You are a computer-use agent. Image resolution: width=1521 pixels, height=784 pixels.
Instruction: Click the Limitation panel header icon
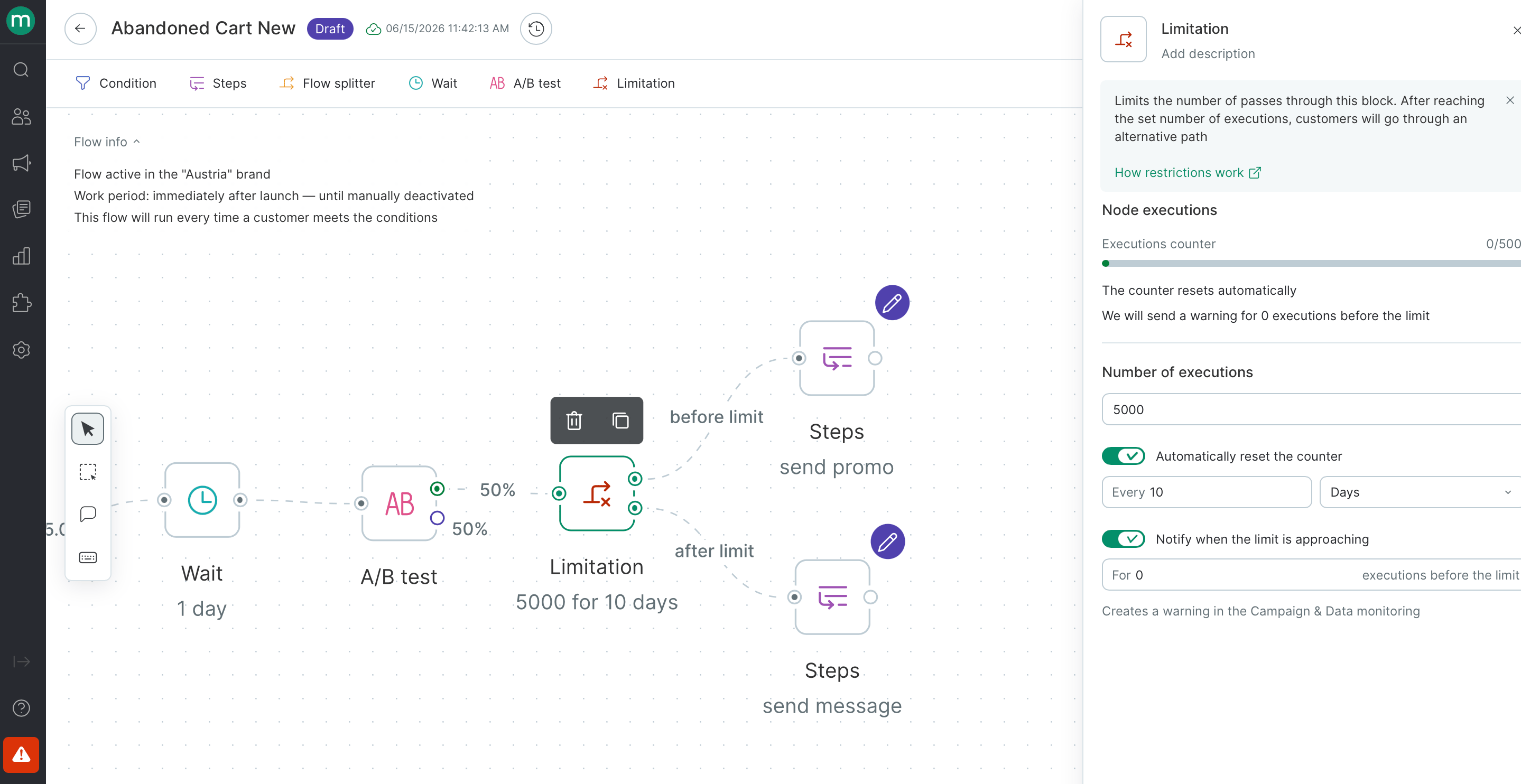pyautogui.click(x=1123, y=39)
